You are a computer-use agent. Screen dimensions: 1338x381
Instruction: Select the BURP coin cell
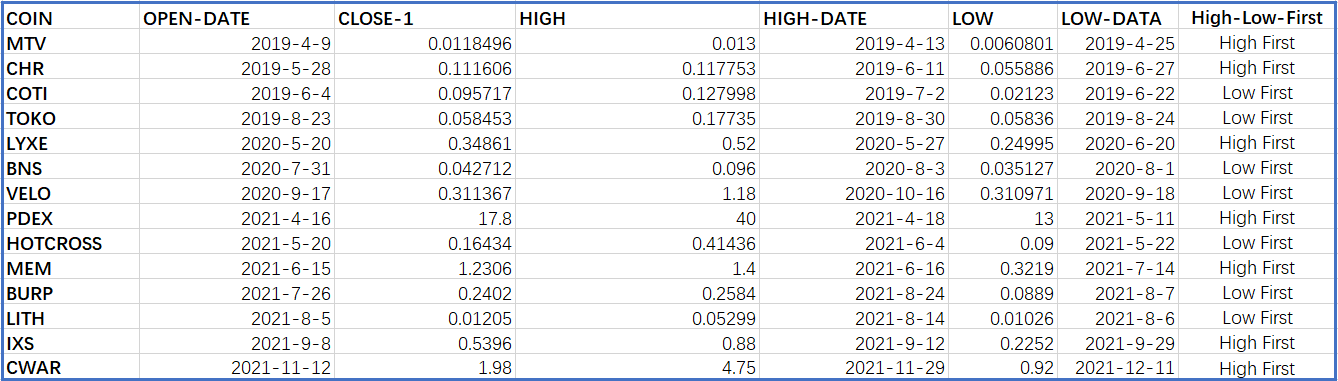click(x=71, y=293)
